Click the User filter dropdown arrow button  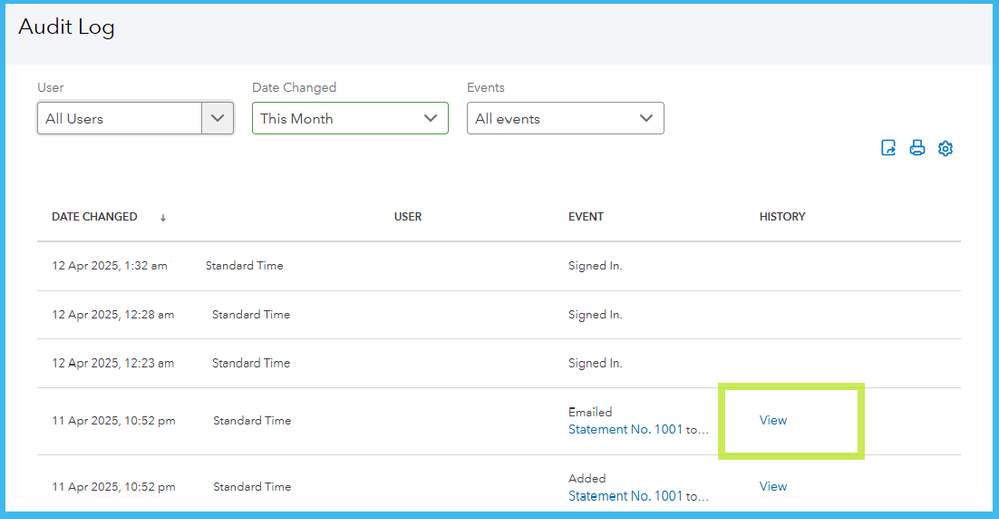click(218, 118)
